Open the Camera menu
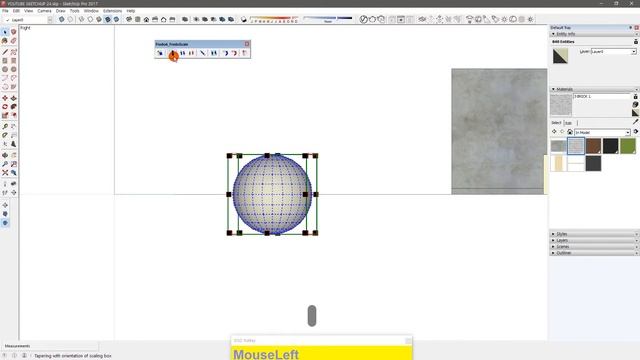 [x=44, y=11]
